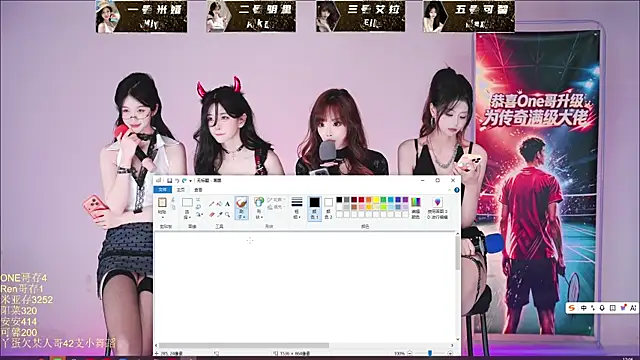
Task: Click the Undo arrow in title bar
Action: point(177,180)
